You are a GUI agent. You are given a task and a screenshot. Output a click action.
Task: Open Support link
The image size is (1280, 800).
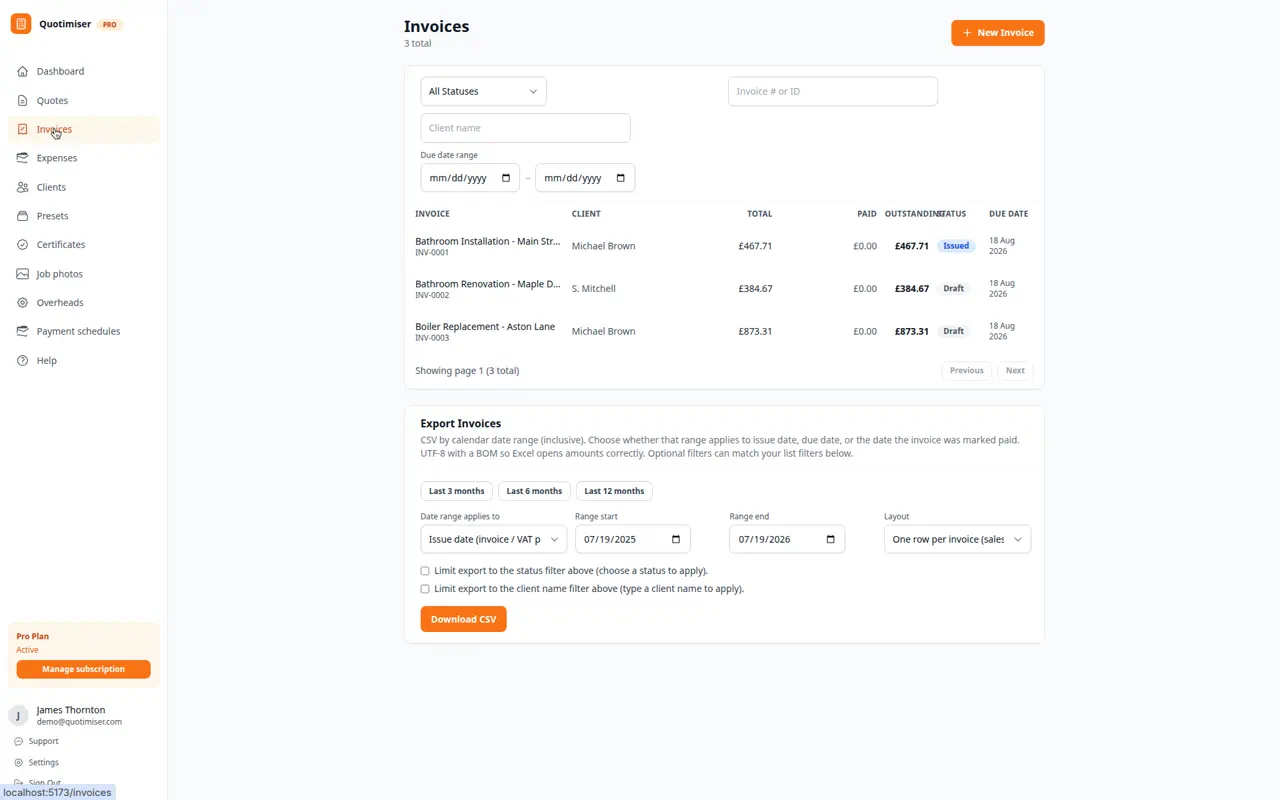click(x=43, y=741)
